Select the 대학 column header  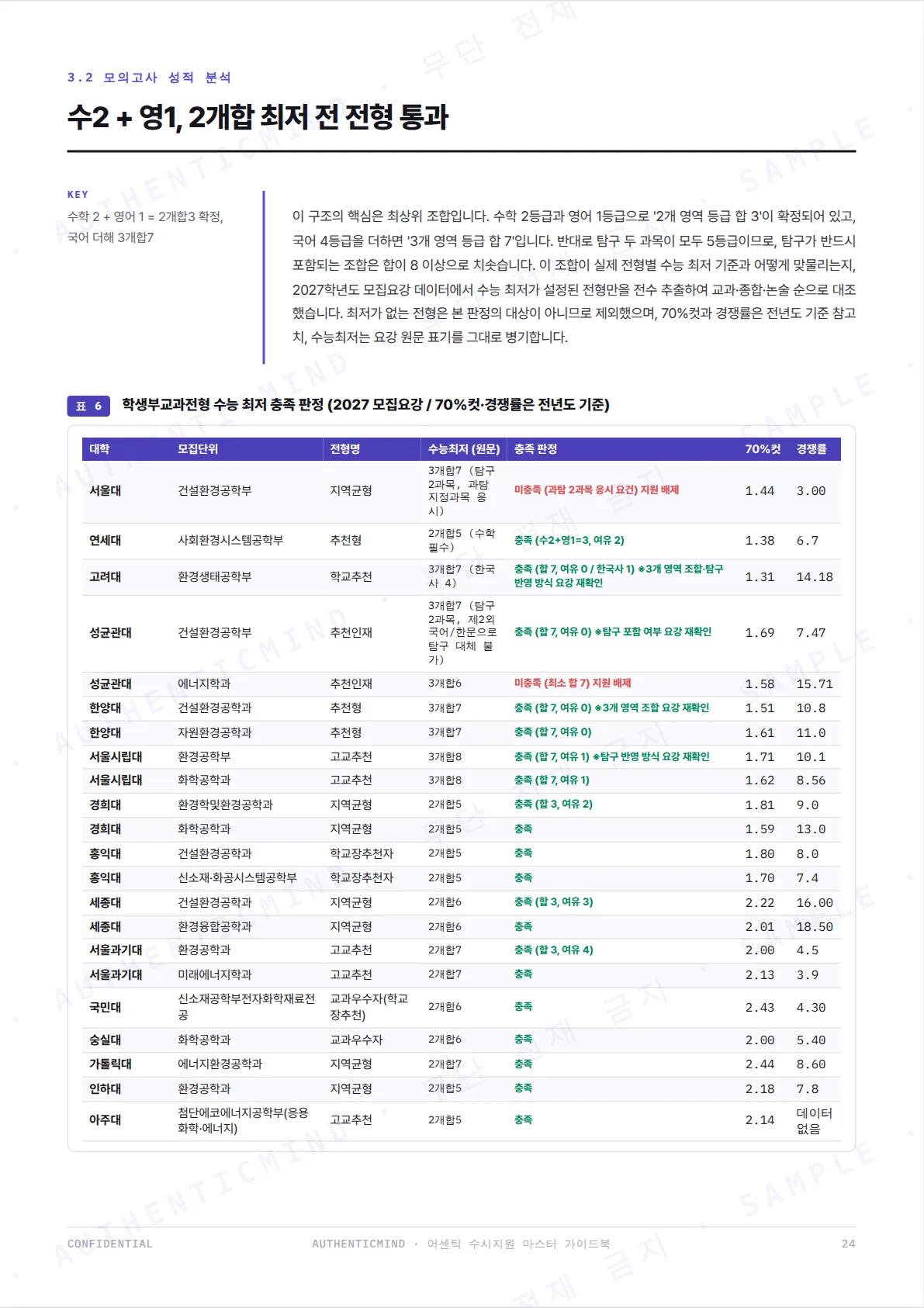tap(99, 449)
